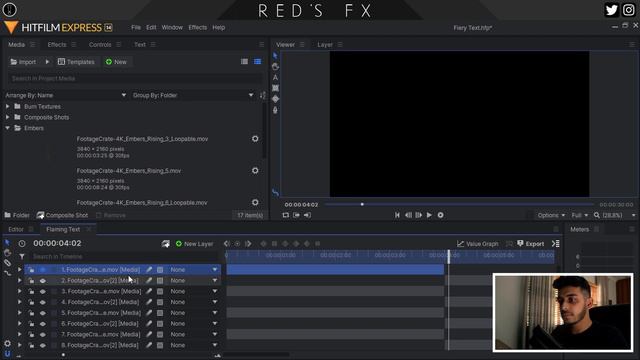
Task: Click the timeline zoom slider handle
Action: point(63,355)
